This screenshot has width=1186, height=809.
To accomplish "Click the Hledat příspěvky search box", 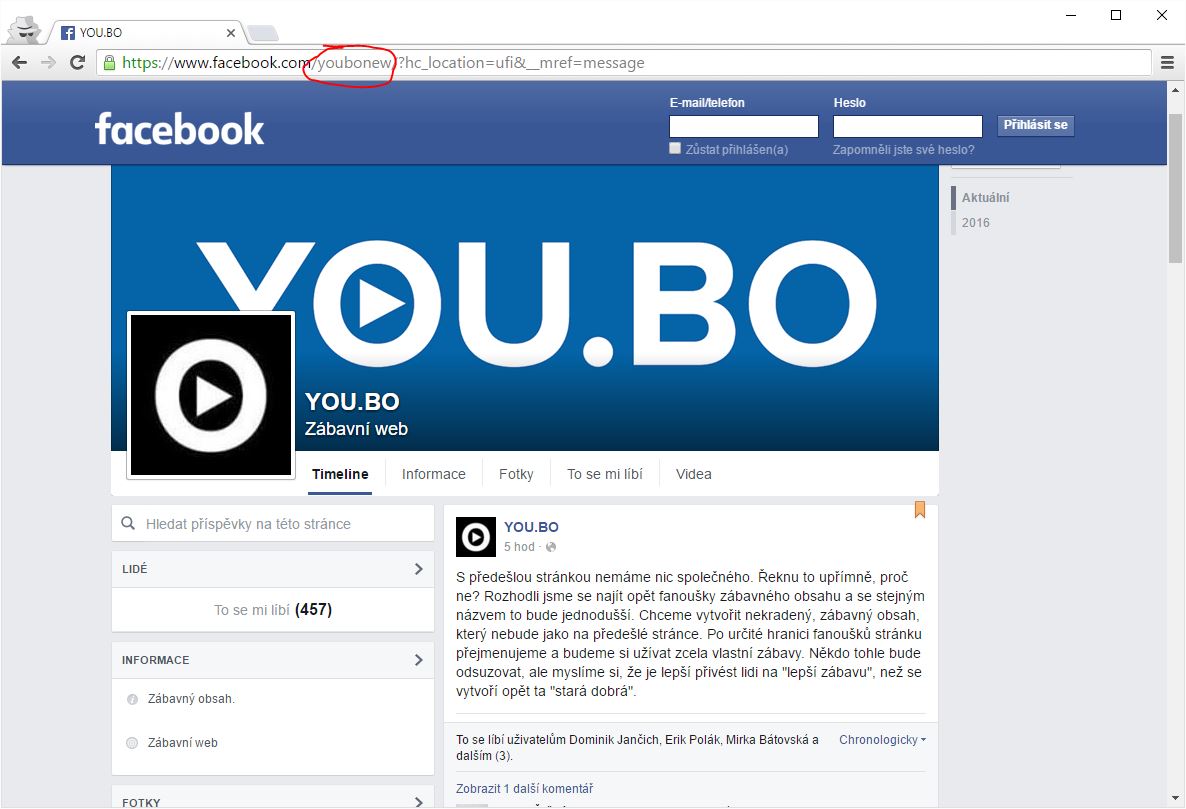I will pos(273,523).
